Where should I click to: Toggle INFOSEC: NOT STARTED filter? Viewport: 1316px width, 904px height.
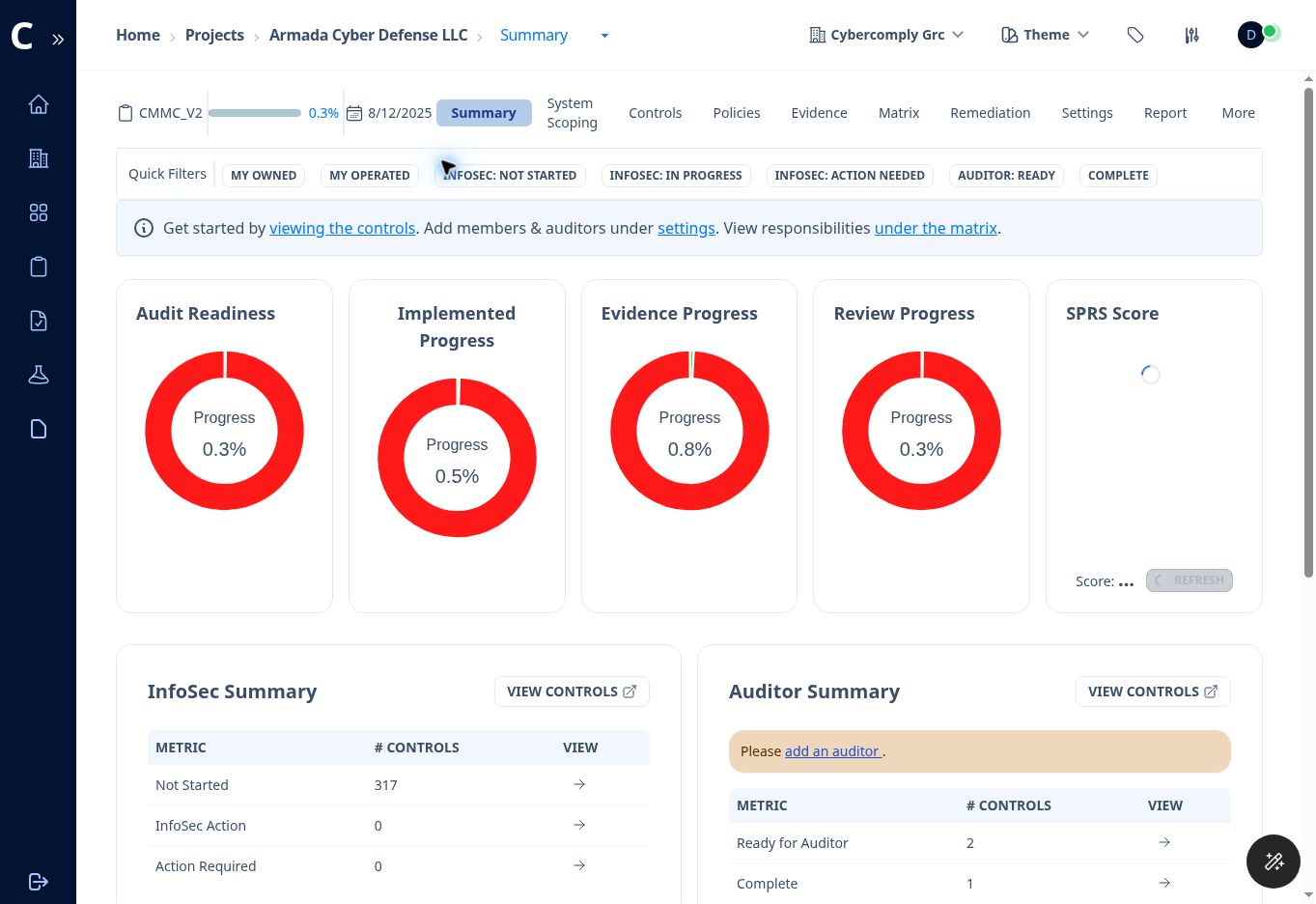(510, 176)
